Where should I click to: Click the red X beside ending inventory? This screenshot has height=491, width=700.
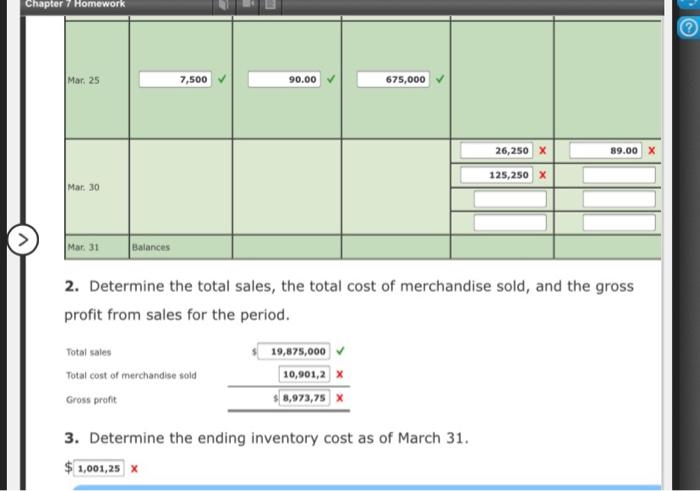coord(134,469)
